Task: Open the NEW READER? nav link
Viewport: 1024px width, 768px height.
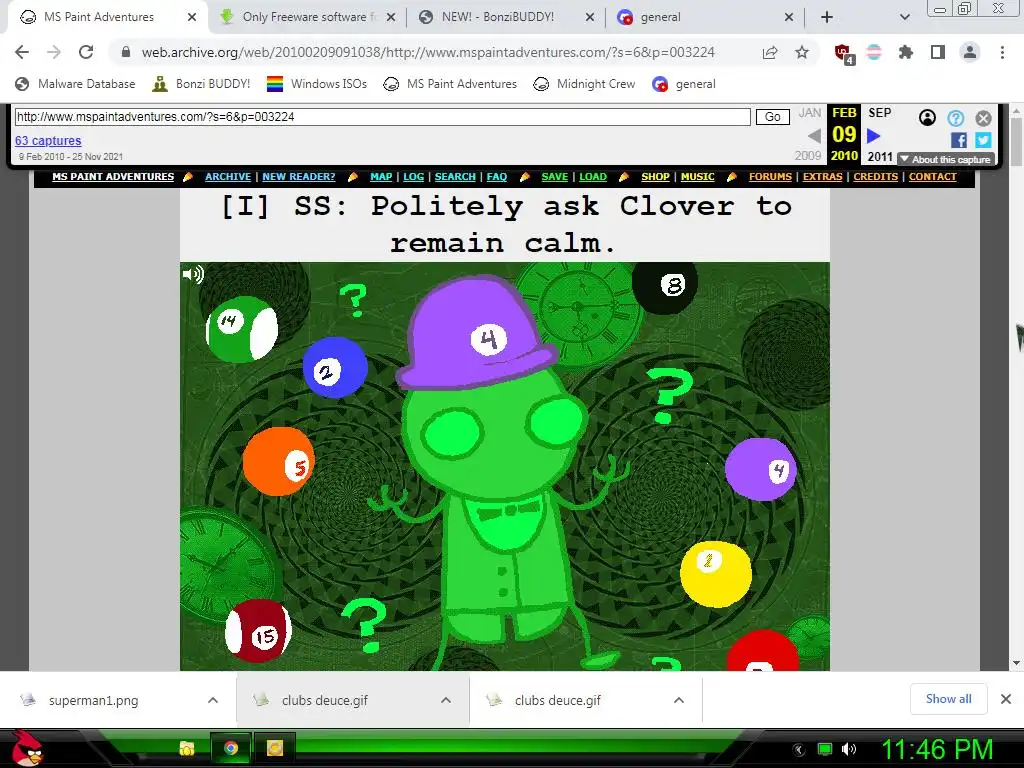Action: (298, 177)
